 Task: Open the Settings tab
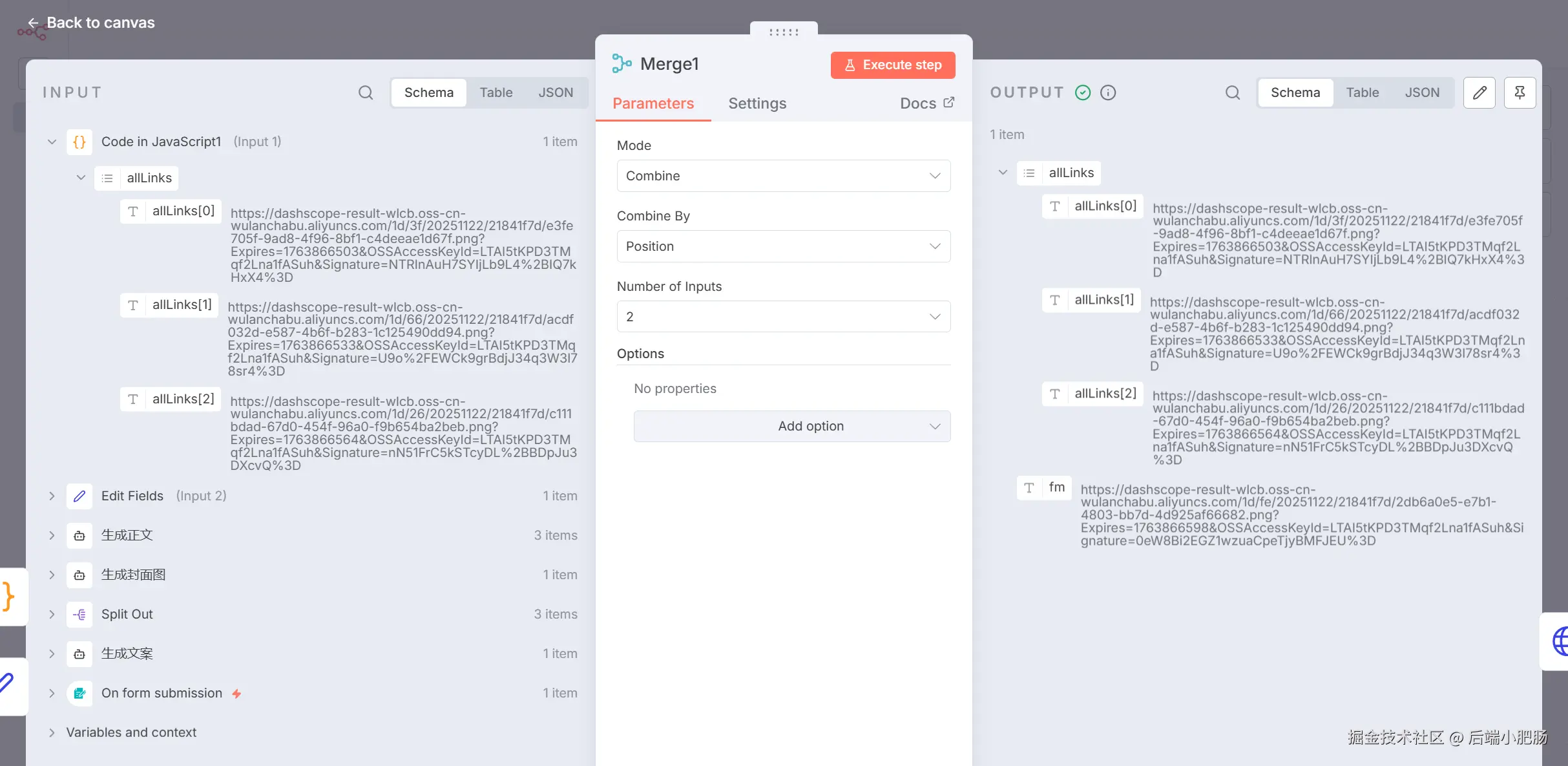click(757, 103)
